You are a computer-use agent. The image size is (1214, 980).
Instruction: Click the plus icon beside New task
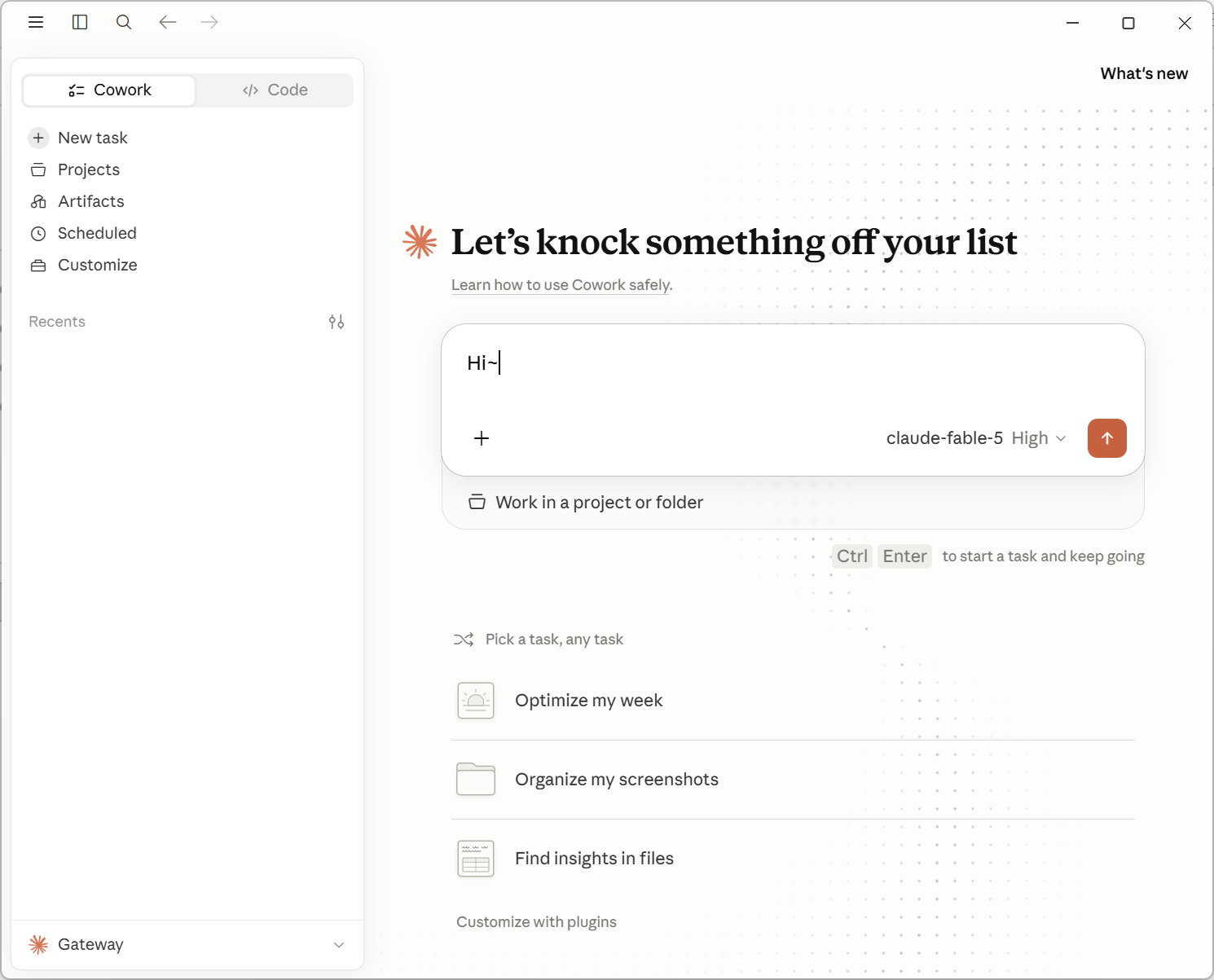click(38, 138)
